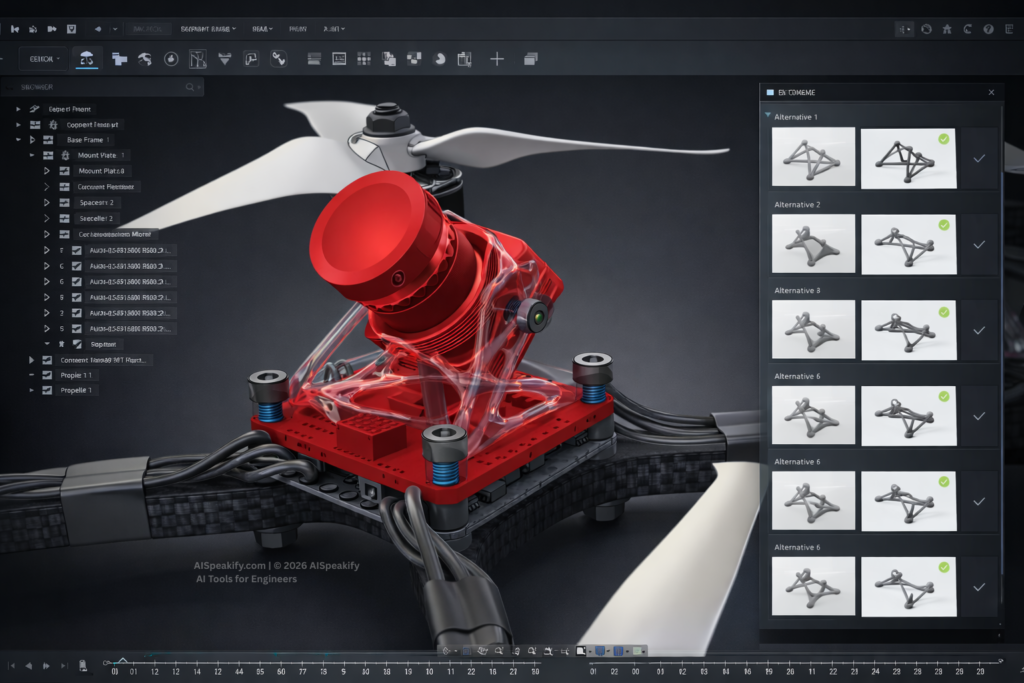This screenshot has width=1024, height=683.
Task: Click the stacked windows icon after the plus
Action: (530, 59)
